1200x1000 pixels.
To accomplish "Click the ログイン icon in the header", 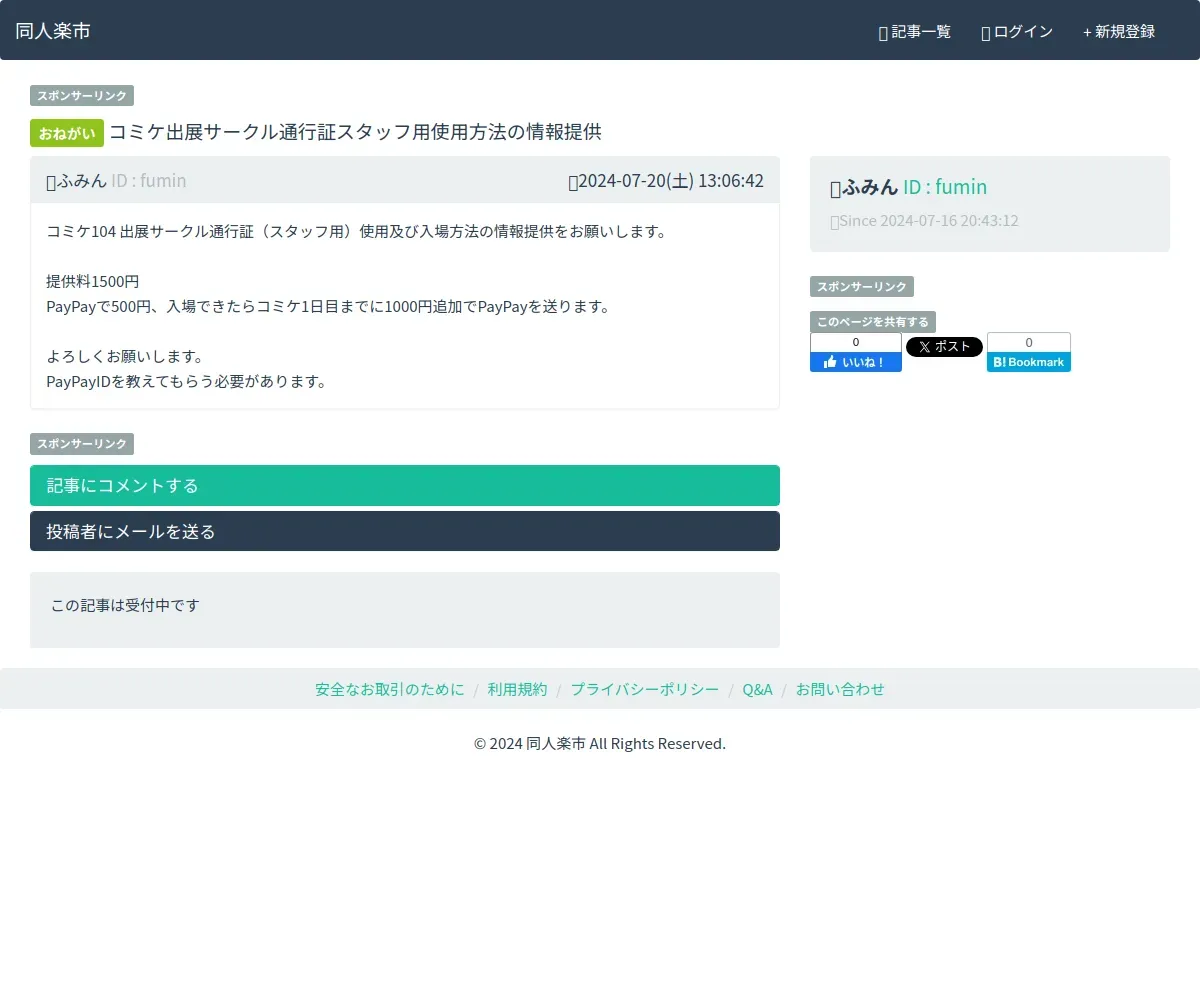I will 986,33.
